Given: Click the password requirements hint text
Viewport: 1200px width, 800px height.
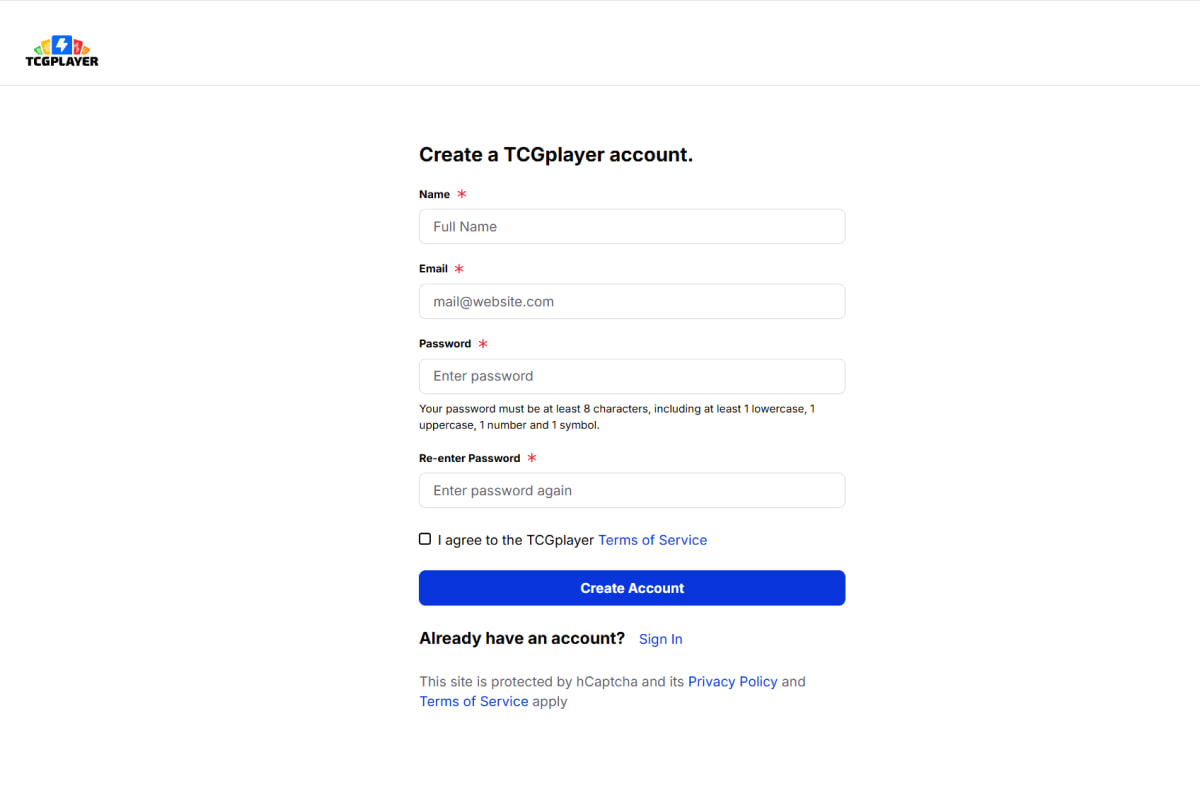Looking at the screenshot, I should point(616,417).
